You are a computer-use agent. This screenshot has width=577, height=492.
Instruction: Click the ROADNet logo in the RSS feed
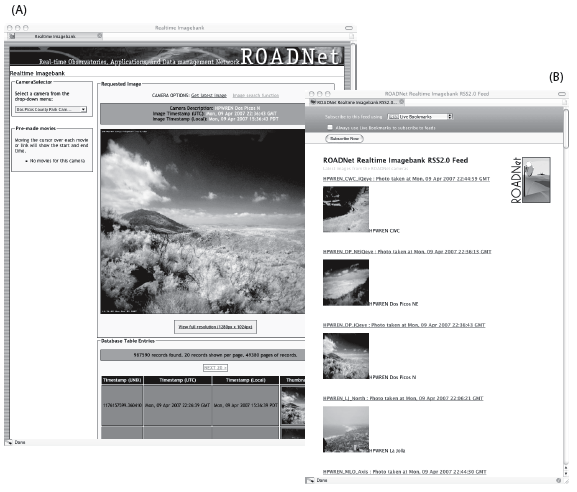point(530,180)
